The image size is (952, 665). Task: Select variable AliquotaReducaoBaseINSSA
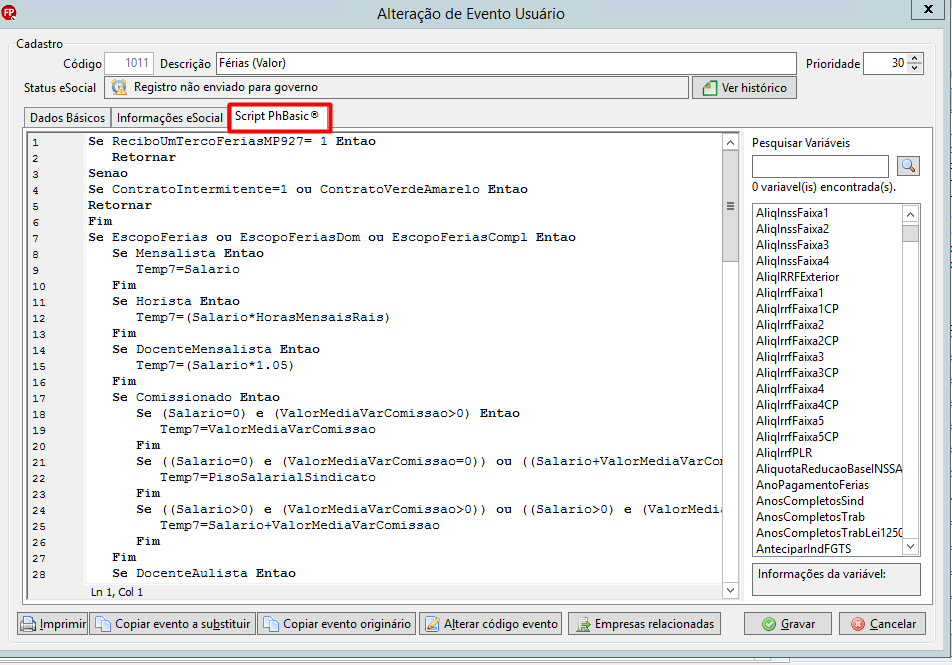tap(829, 469)
